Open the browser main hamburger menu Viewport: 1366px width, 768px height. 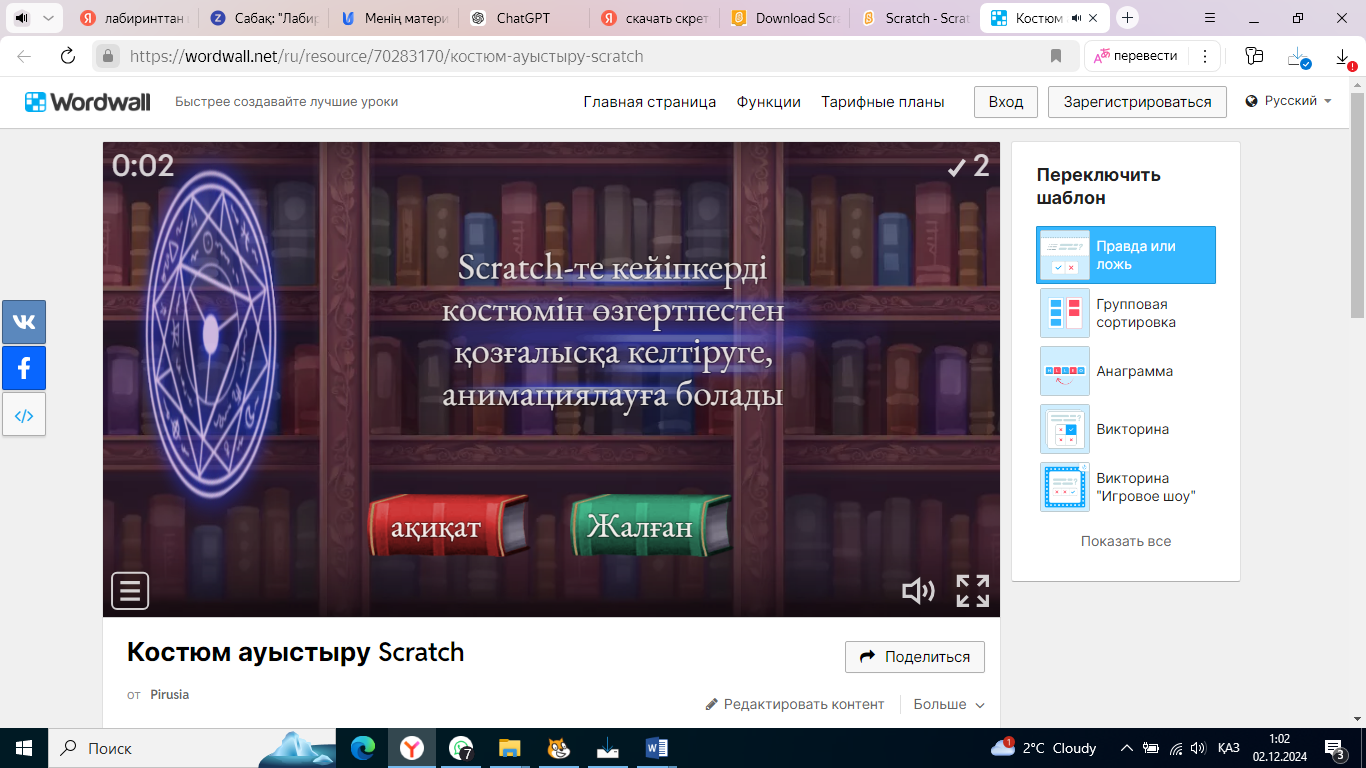pyautogui.click(x=1210, y=18)
